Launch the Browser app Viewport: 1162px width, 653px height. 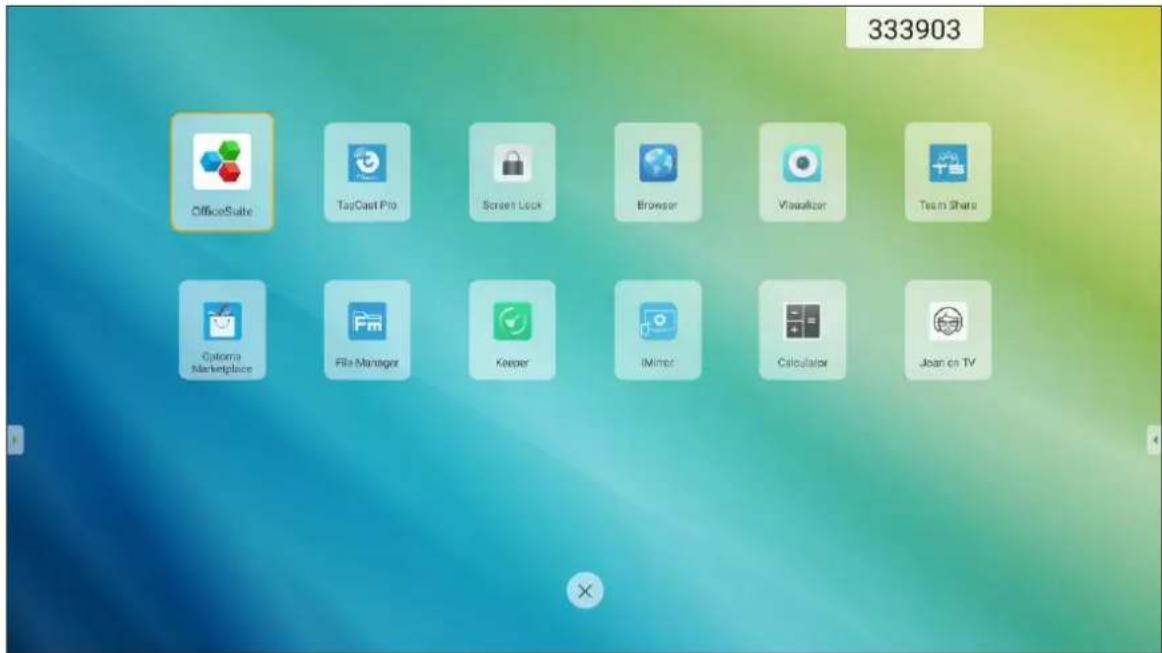click(657, 172)
